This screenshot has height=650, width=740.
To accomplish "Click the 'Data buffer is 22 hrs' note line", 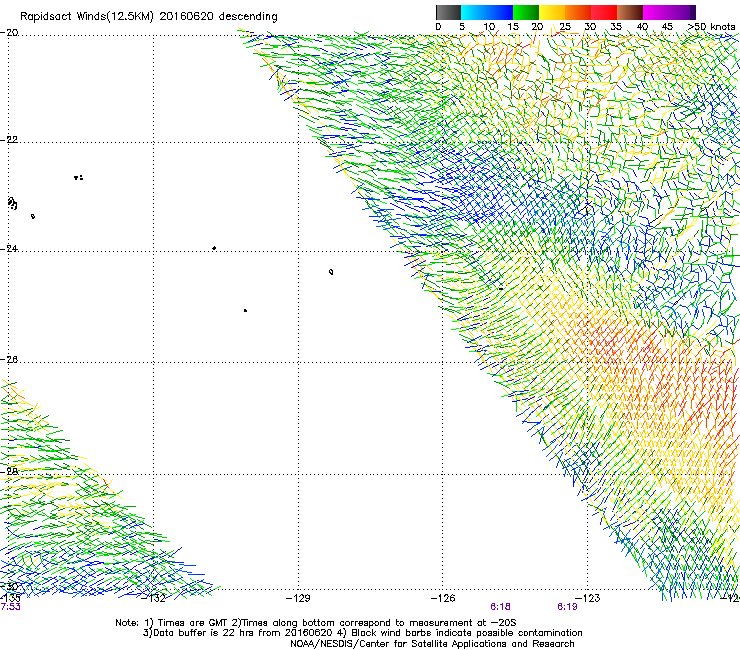I will (x=362, y=633).
